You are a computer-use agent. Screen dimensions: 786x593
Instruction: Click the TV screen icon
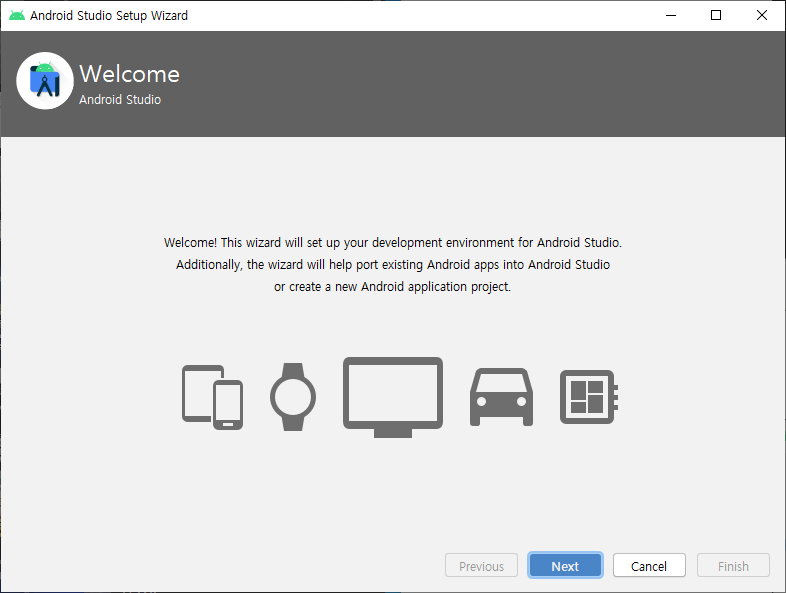[393, 397]
